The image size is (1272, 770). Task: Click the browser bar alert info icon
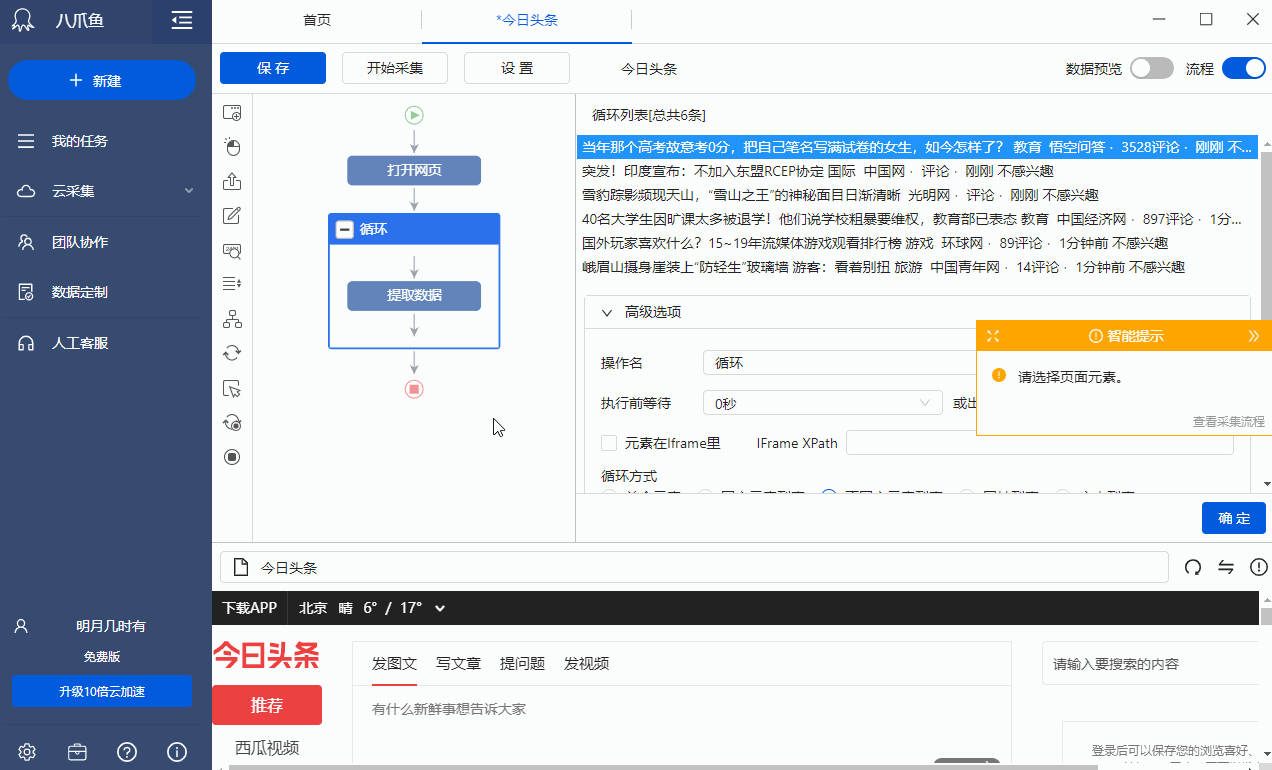tap(1258, 567)
